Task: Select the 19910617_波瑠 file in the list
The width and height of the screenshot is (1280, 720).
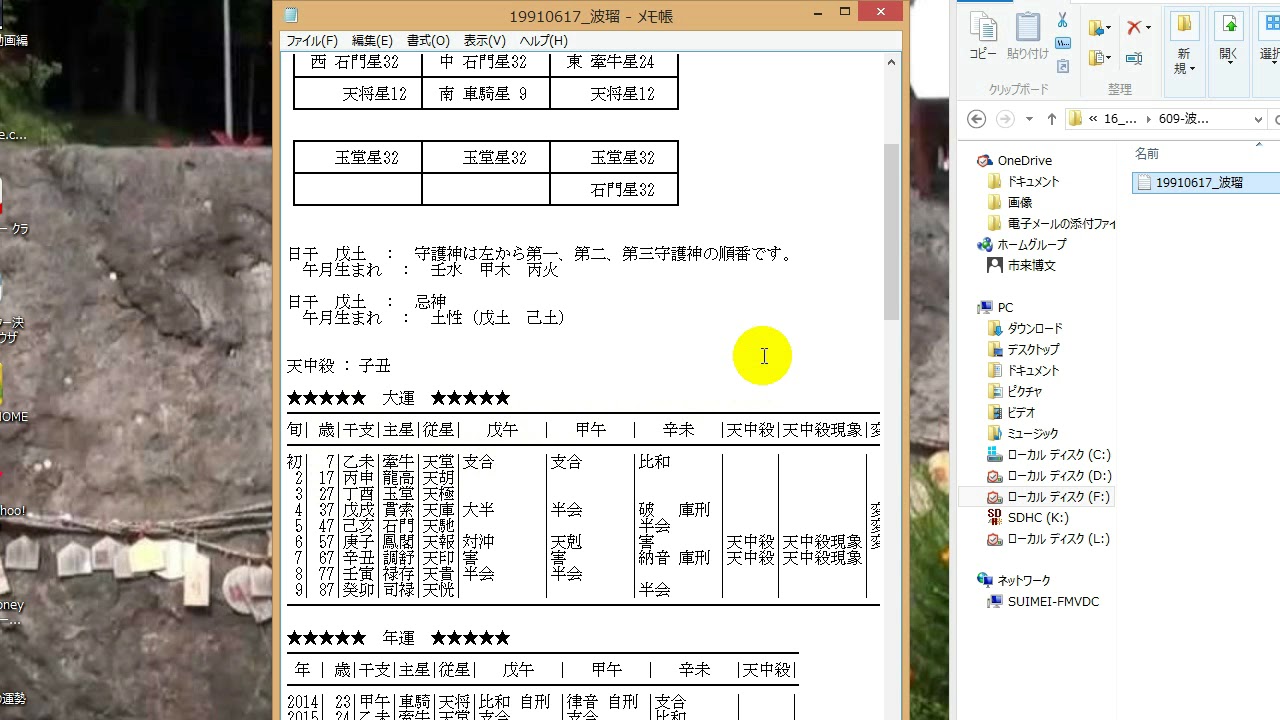Action: click(1198, 182)
